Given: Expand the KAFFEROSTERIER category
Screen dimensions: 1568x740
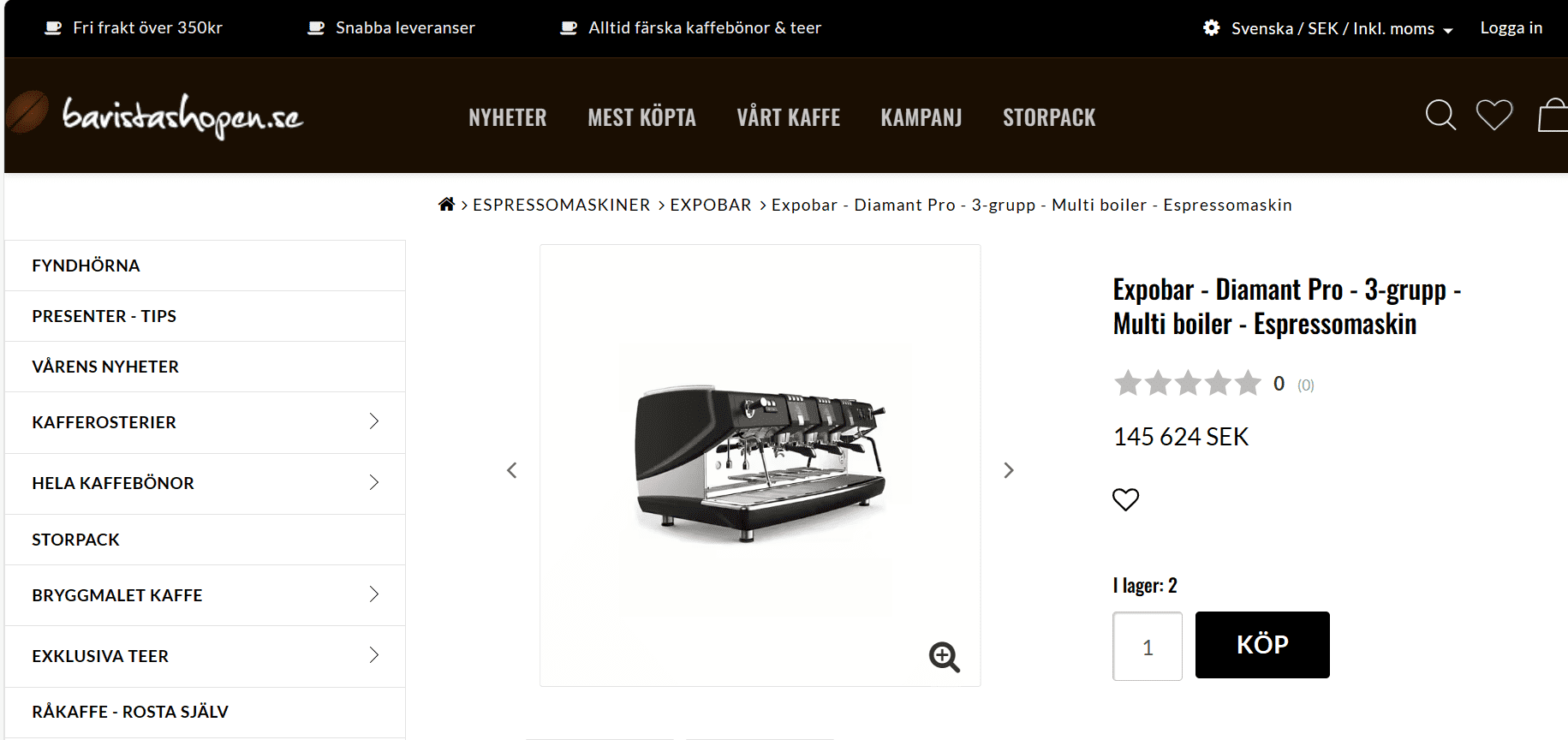Looking at the screenshot, I should [x=374, y=421].
